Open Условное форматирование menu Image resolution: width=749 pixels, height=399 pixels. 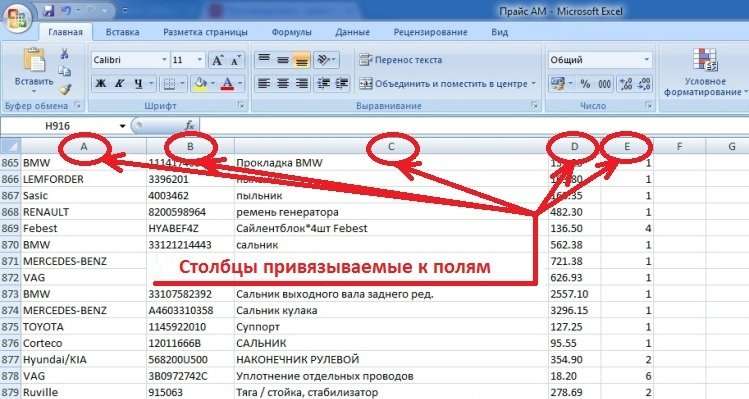(705, 72)
